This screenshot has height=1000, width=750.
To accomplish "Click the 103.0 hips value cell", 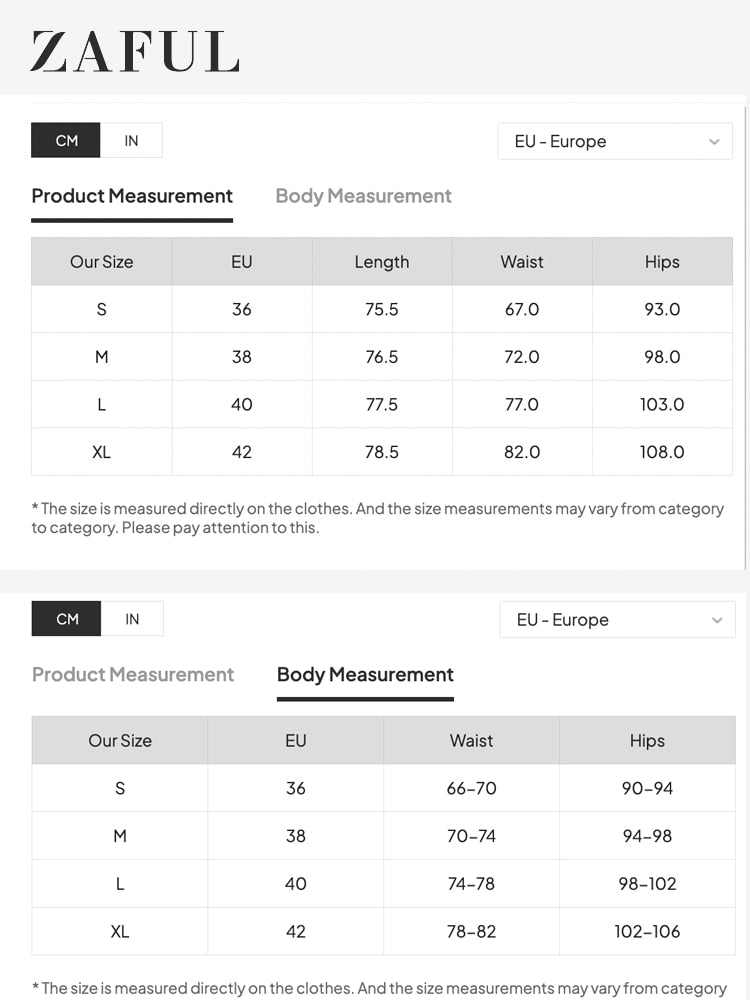I will click(662, 404).
